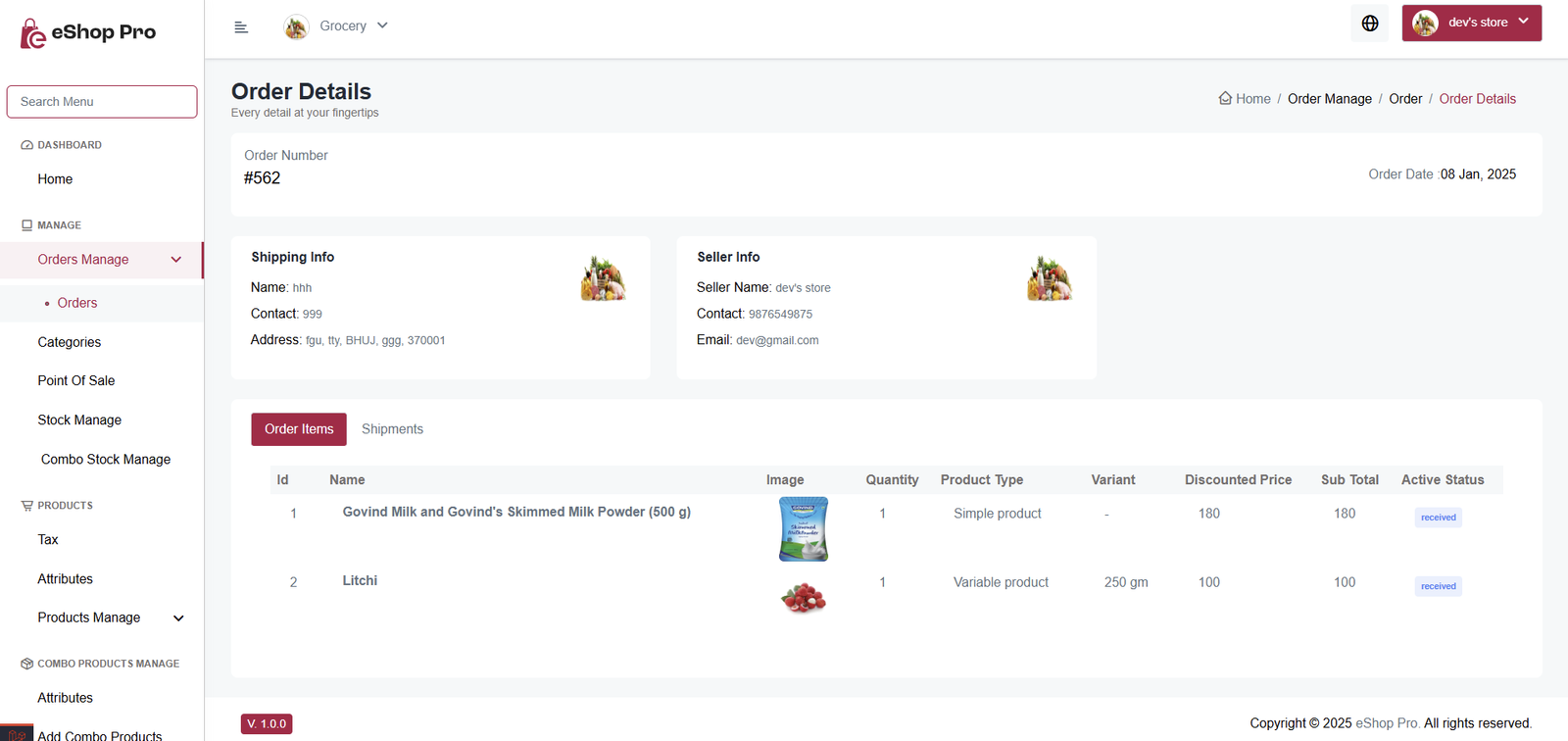Click the Seller Info store logo image
The image size is (1568, 741).
[x=1049, y=278]
